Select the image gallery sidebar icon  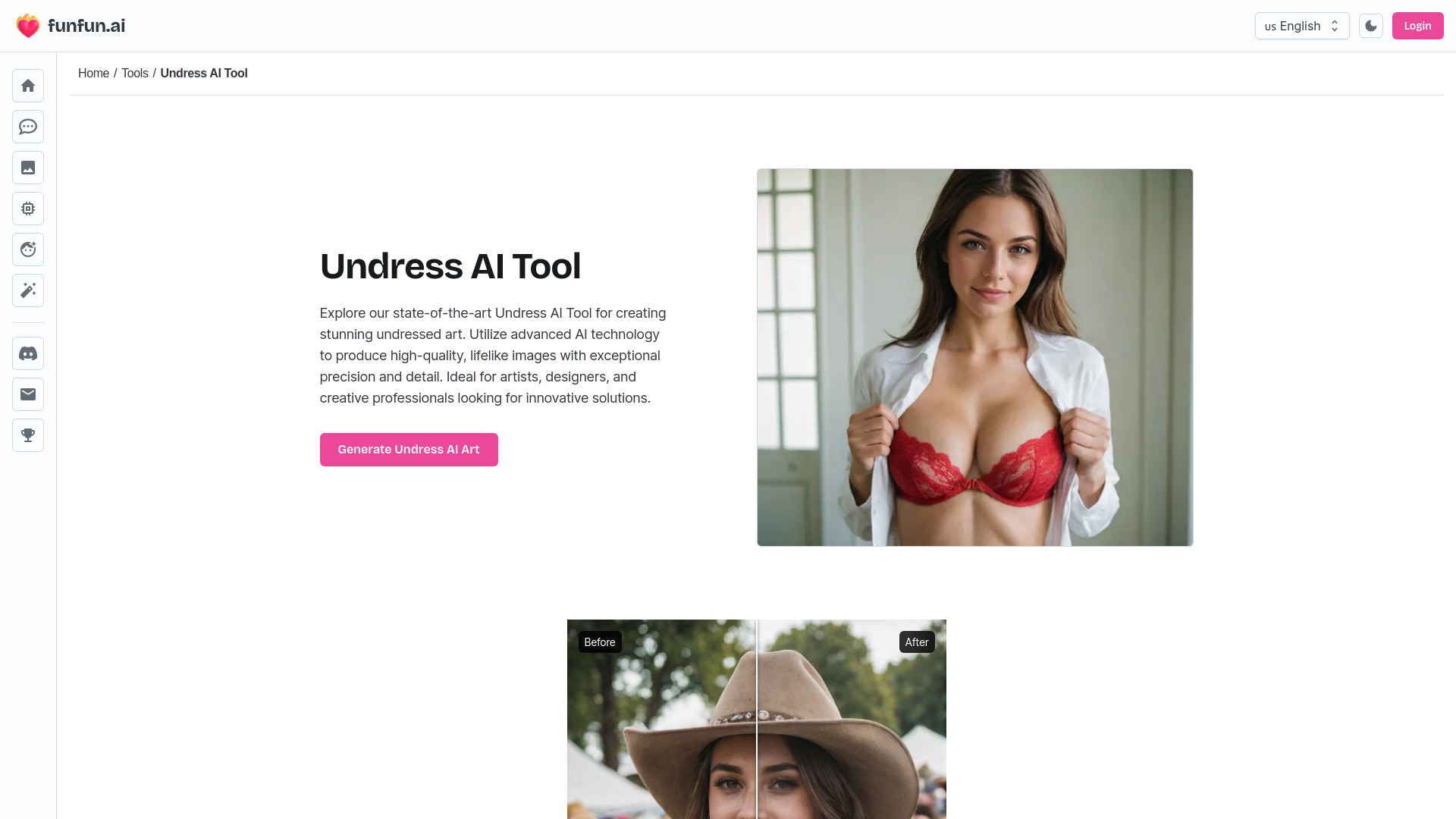(x=28, y=167)
